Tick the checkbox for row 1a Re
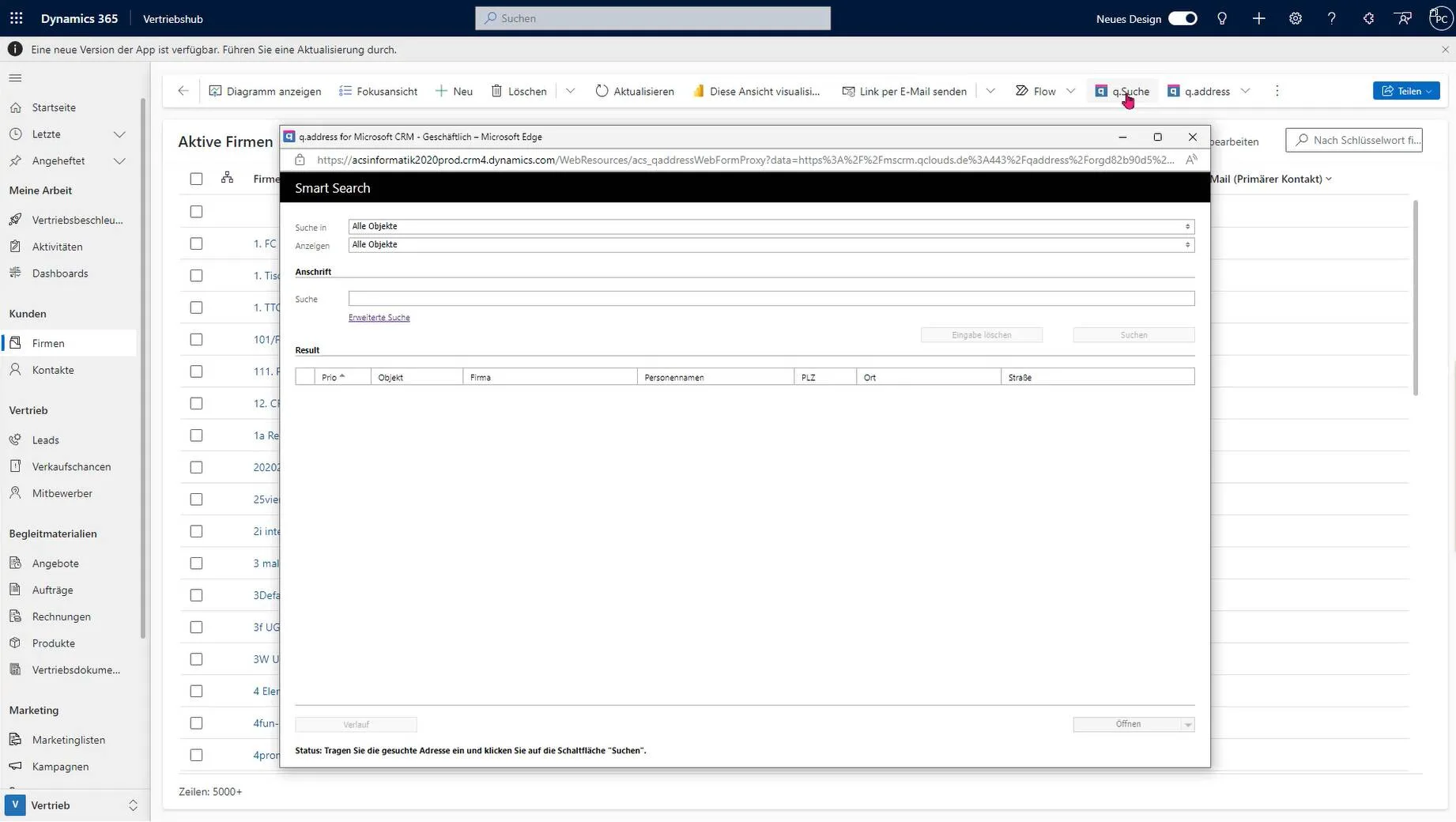Screen dimensions: 1456x822 click(x=196, y=436)
